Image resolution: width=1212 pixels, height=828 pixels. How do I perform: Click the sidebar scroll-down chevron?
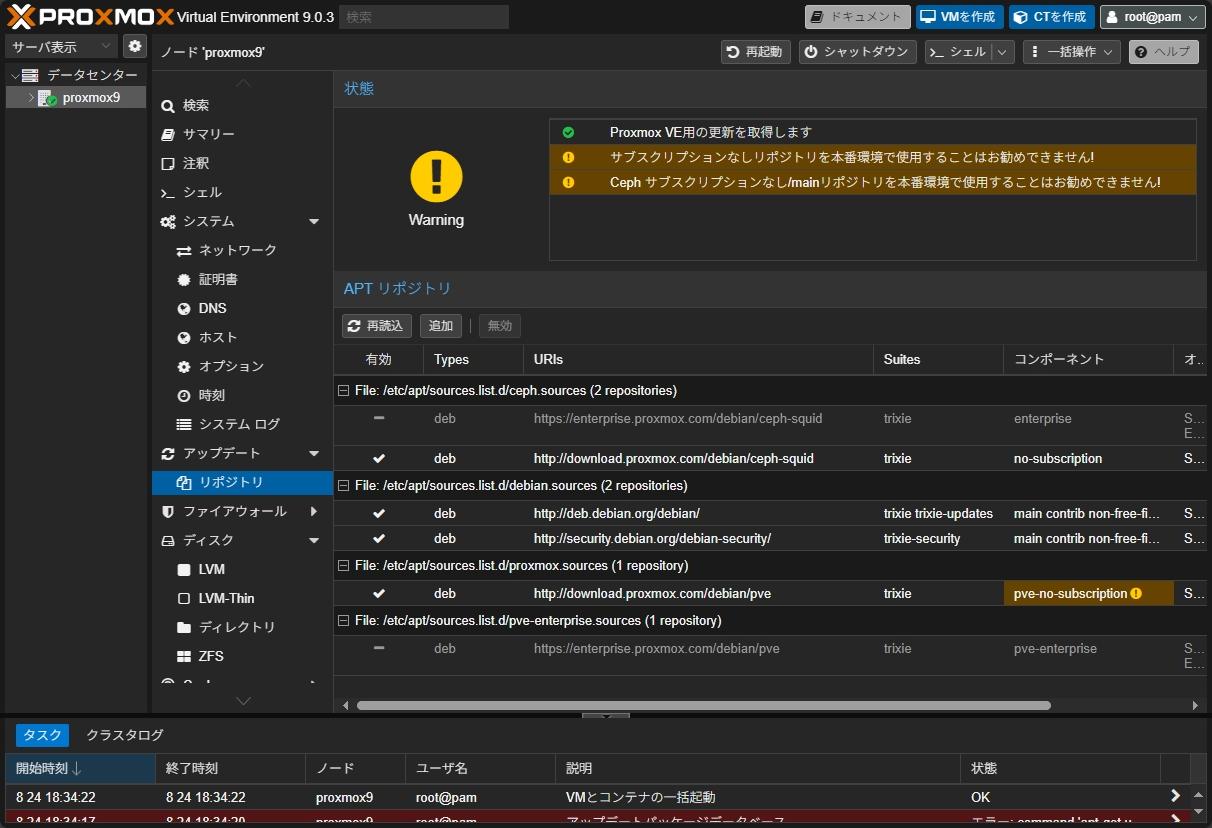(x=243, y=701)
